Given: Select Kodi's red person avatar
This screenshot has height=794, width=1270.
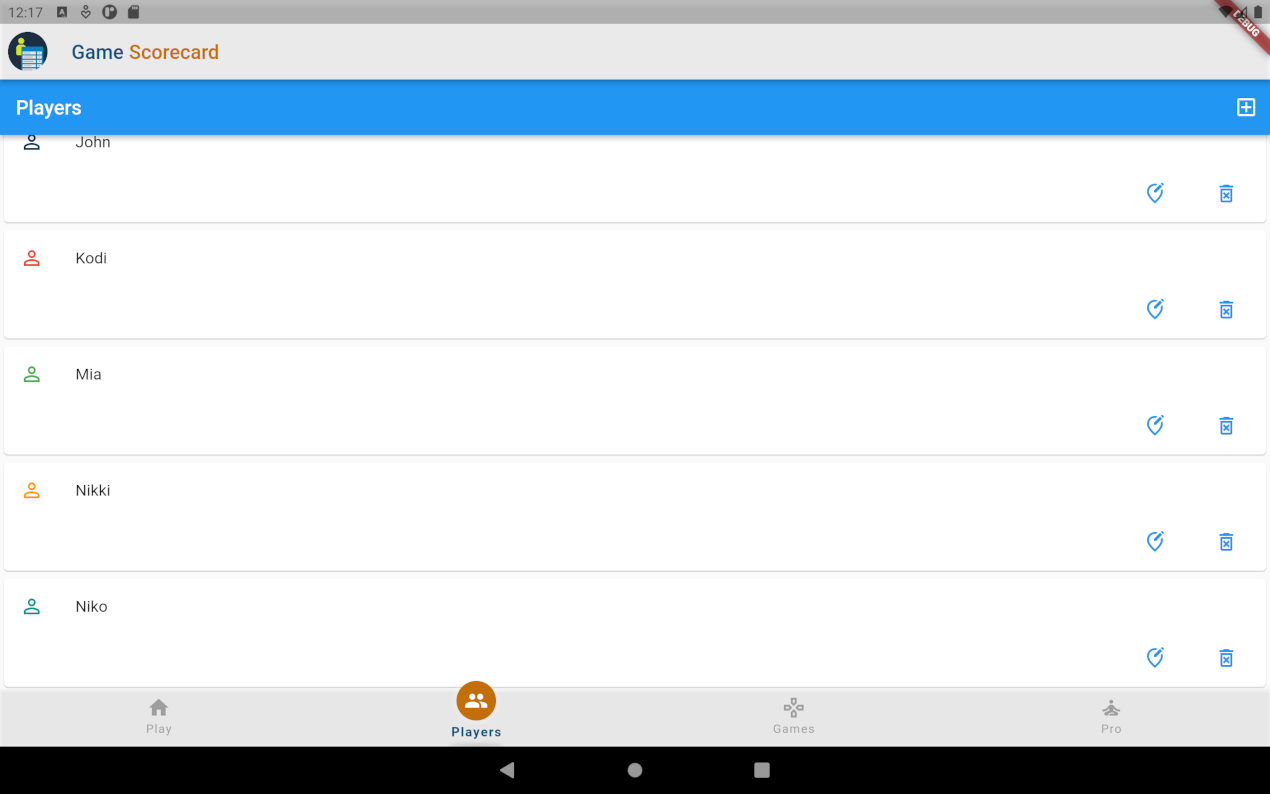Looking at the screenshot, I should click(x=32, y=258).
